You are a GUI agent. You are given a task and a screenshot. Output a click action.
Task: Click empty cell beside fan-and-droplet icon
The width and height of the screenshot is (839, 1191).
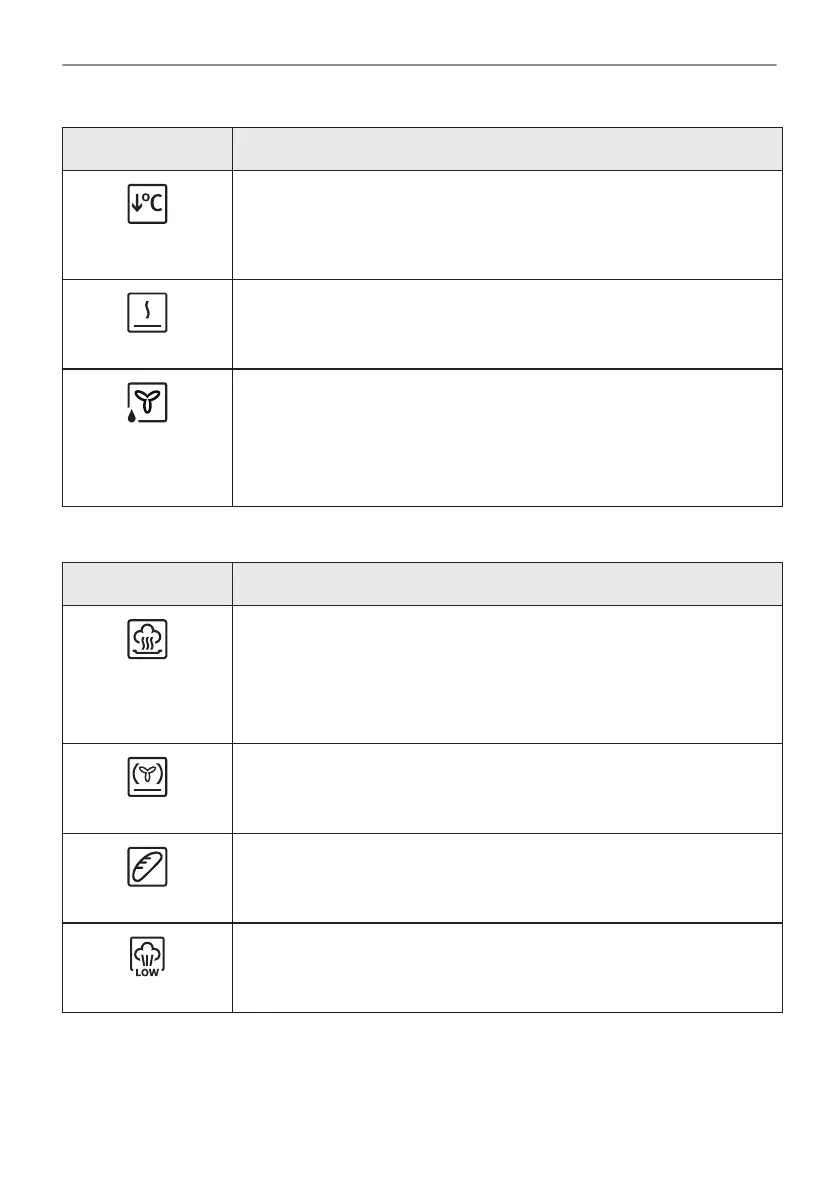[506, 437]
